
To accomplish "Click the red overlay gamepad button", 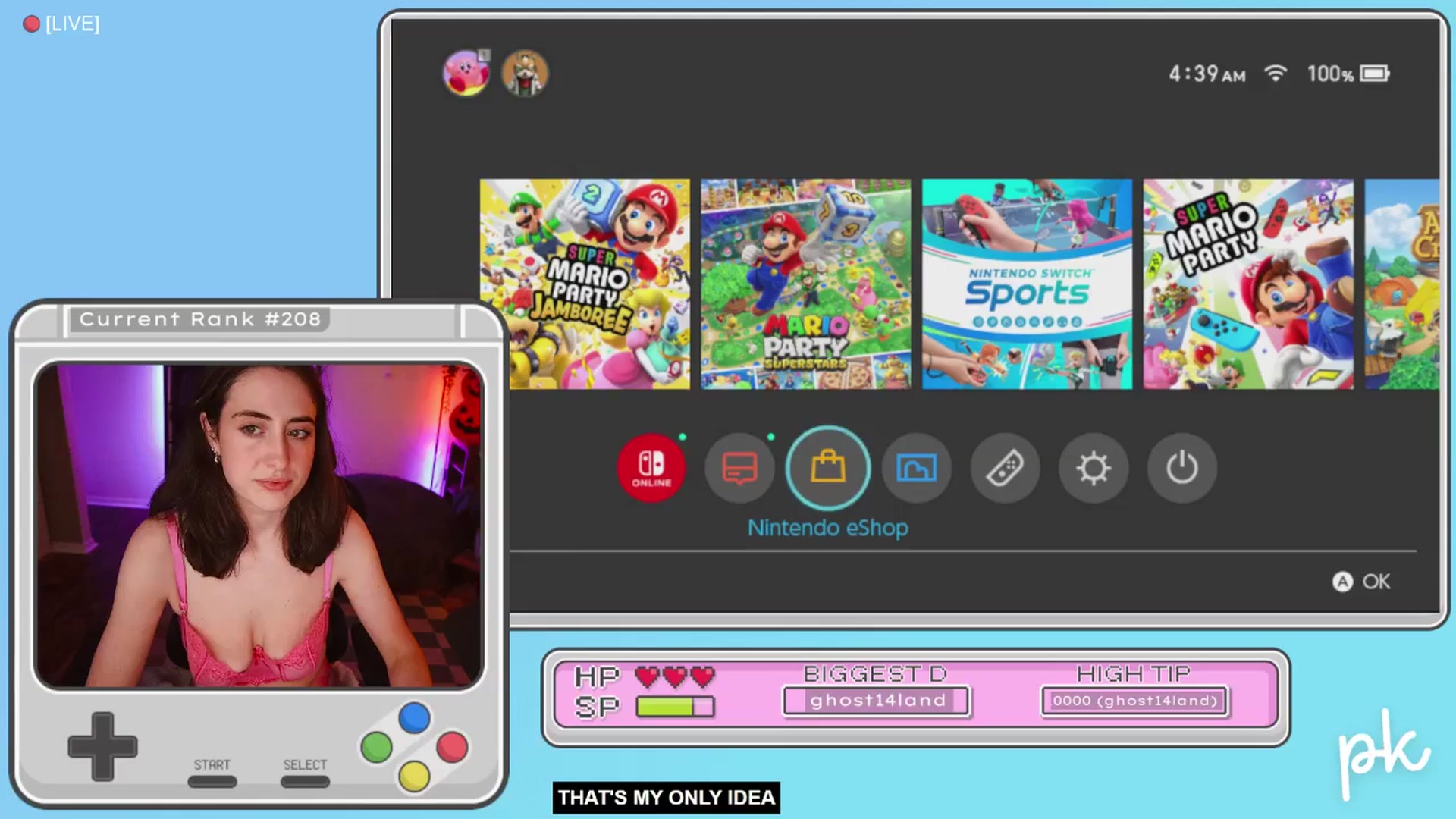I will pos(453,747).
